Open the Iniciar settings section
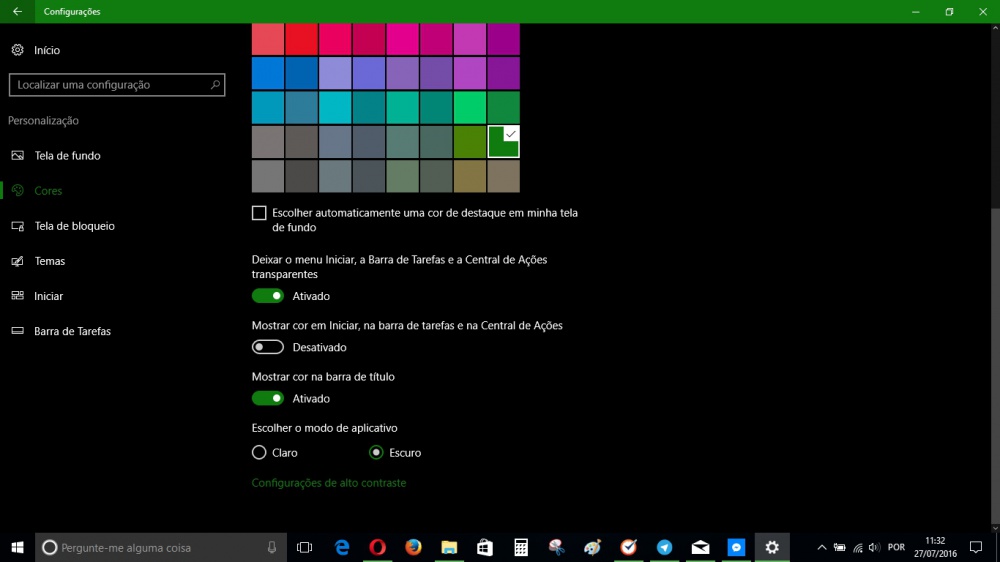The image size is (1000, 562). tap(48, 296)
